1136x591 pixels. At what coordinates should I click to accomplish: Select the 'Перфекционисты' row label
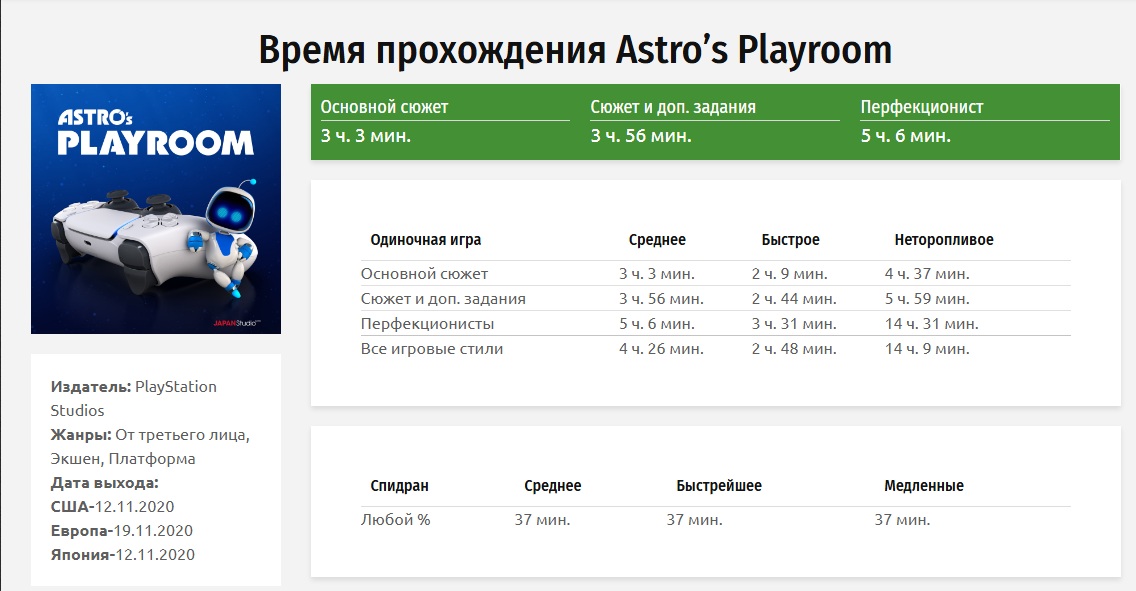(427, 324)
